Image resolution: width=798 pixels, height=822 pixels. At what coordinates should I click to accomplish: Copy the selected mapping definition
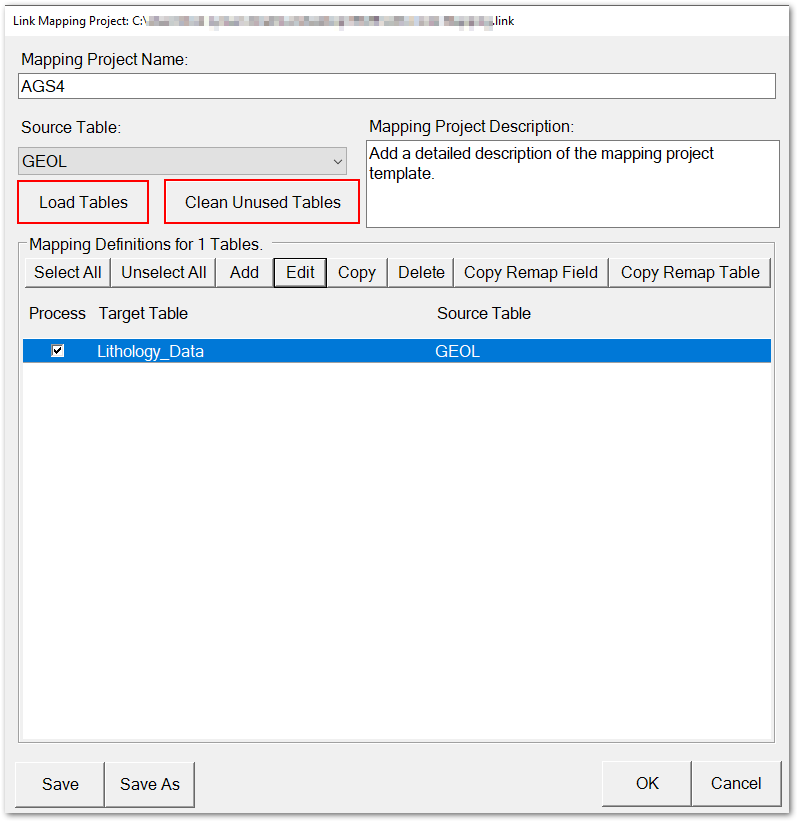(357, 273)
